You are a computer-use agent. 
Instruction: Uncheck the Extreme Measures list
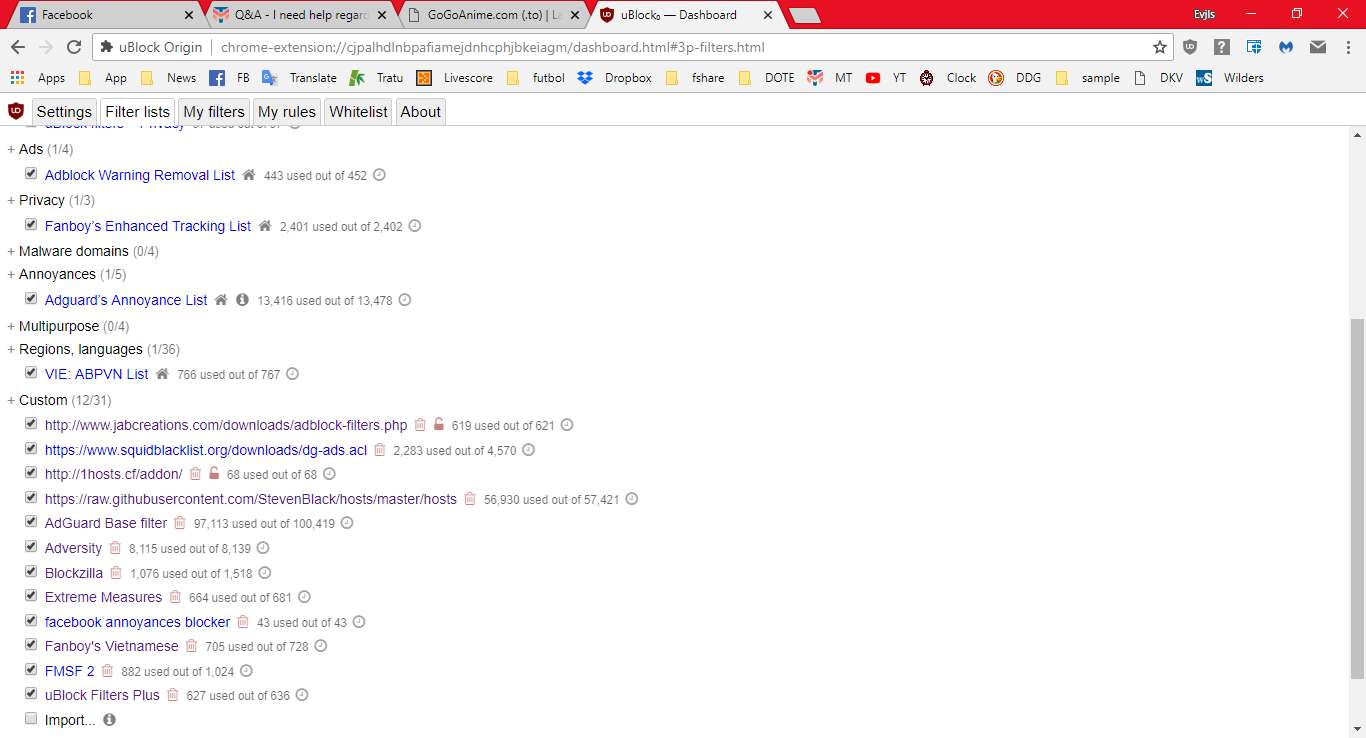point(31,596)
